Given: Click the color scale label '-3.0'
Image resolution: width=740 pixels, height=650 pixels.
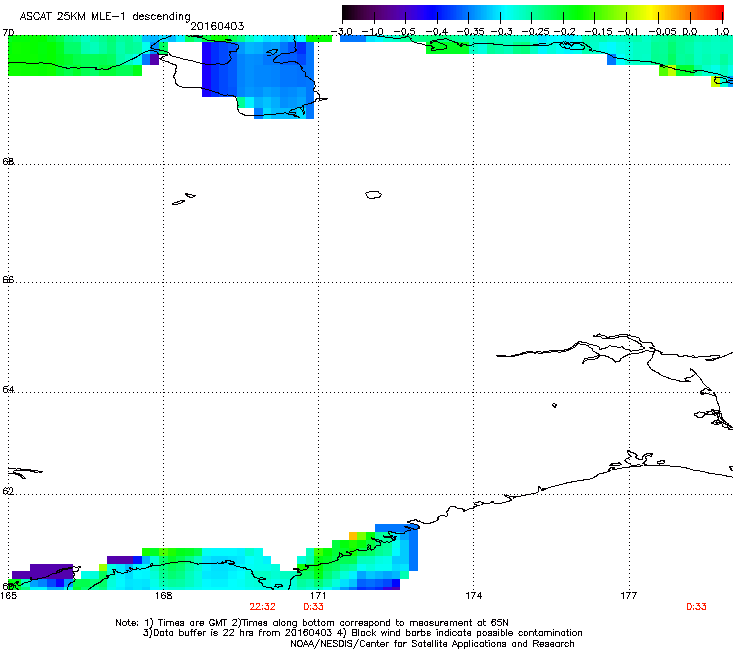Looking at the screenshot, I should coord(342,32).
